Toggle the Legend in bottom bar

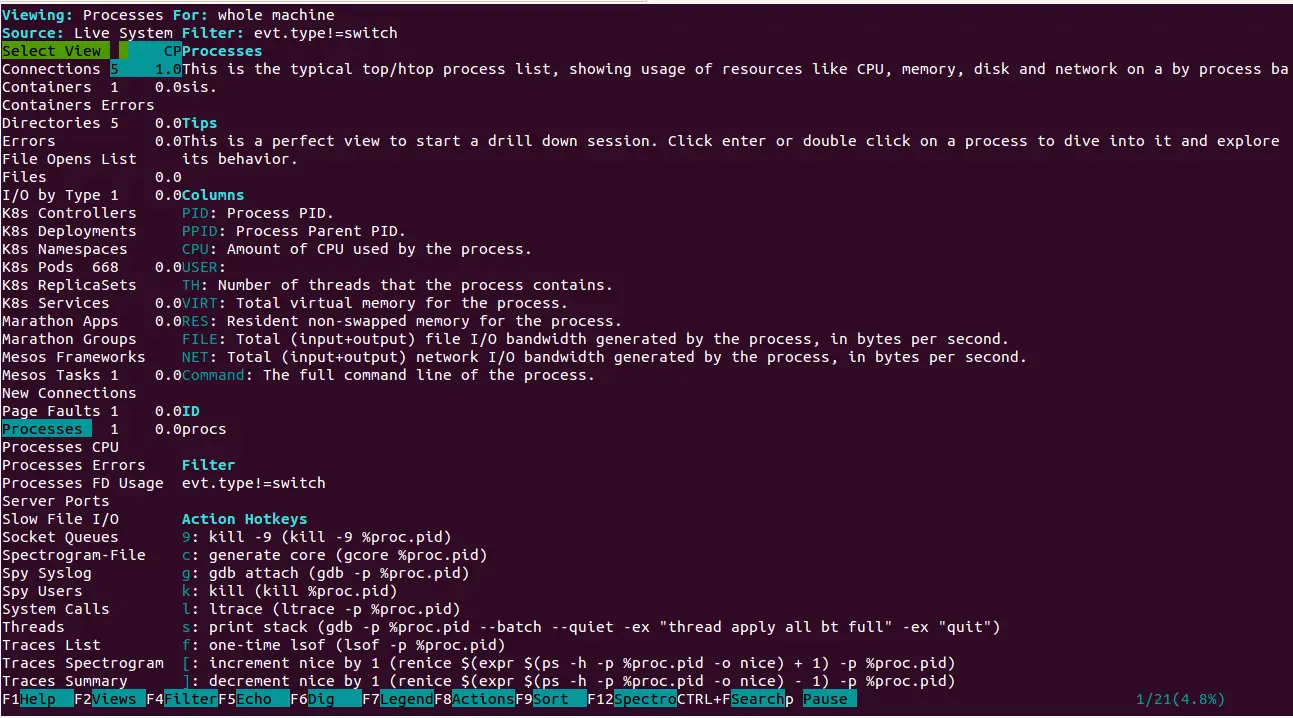(x=407, y=700)
